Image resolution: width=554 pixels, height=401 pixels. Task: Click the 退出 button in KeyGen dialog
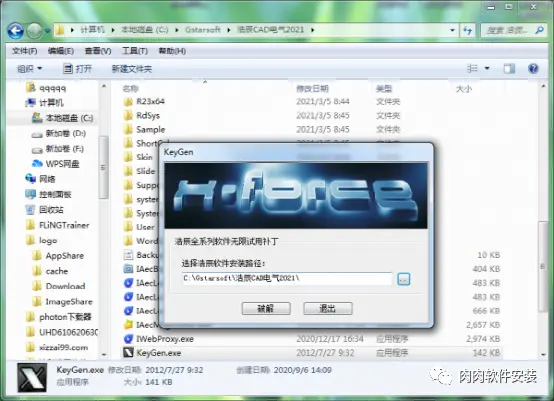pos(328,308)
